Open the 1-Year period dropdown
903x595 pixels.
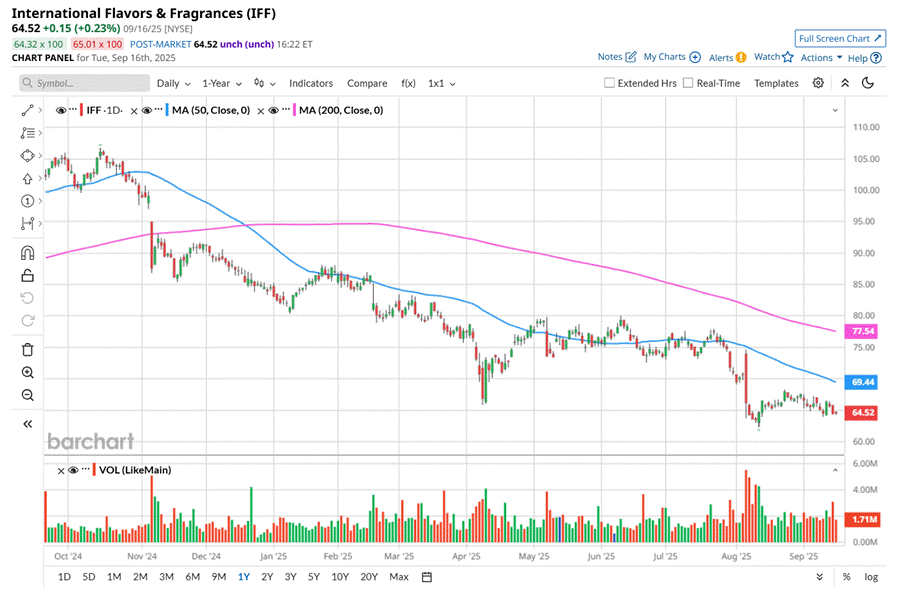[222, 83]
